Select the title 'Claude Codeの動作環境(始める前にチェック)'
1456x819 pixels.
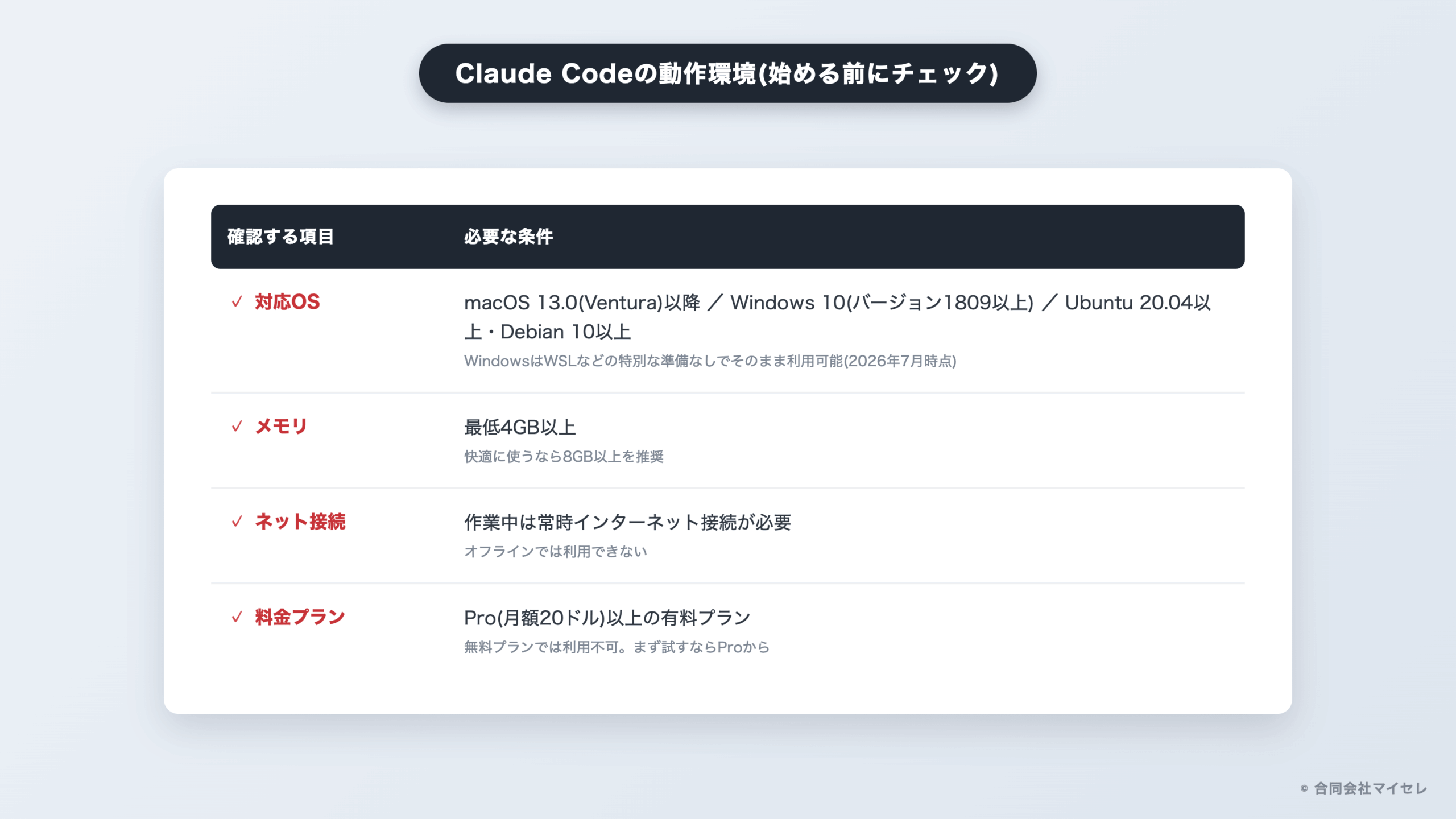tap(727, 73)
